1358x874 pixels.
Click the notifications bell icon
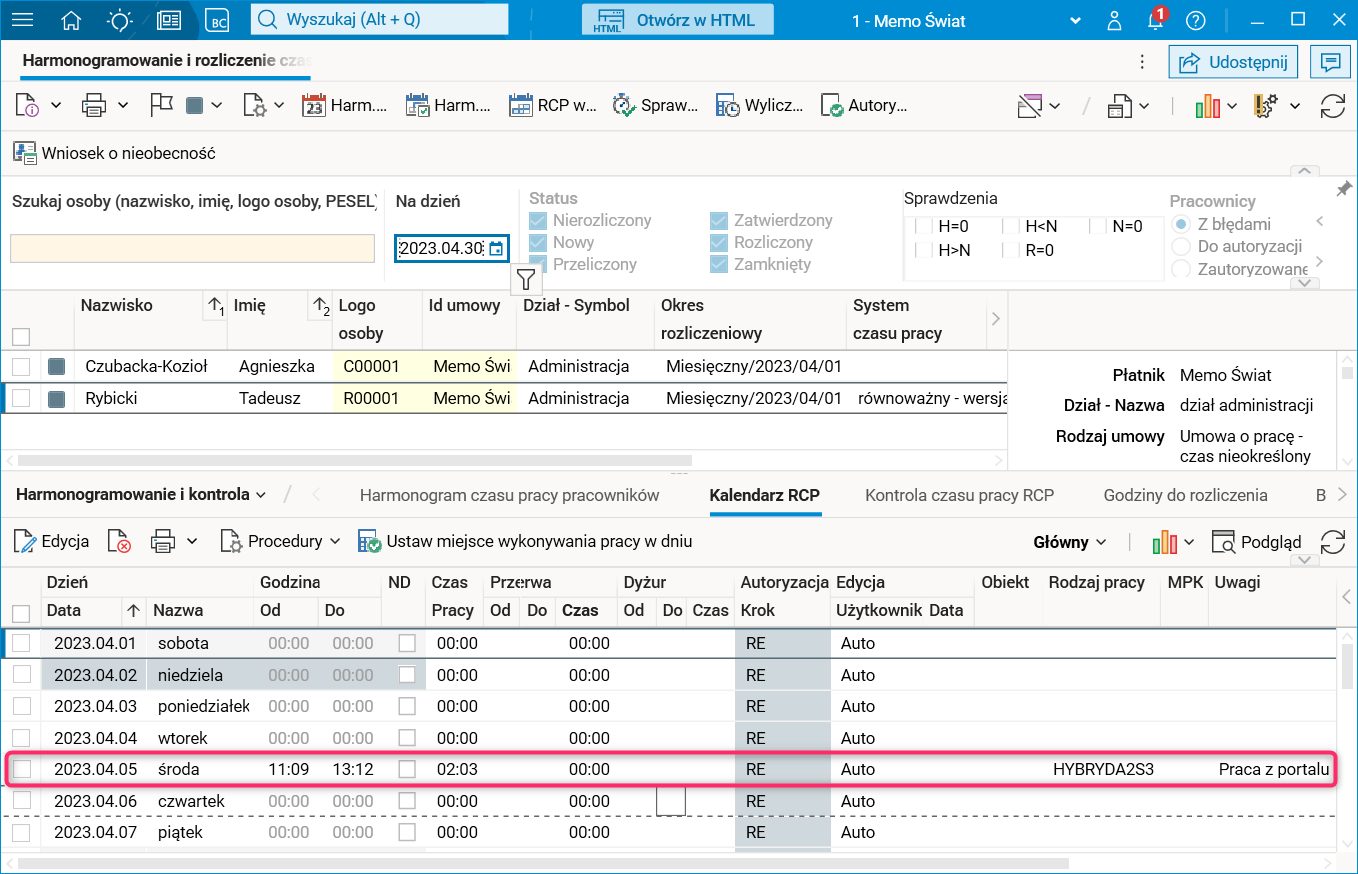(x=1155, y=20)
